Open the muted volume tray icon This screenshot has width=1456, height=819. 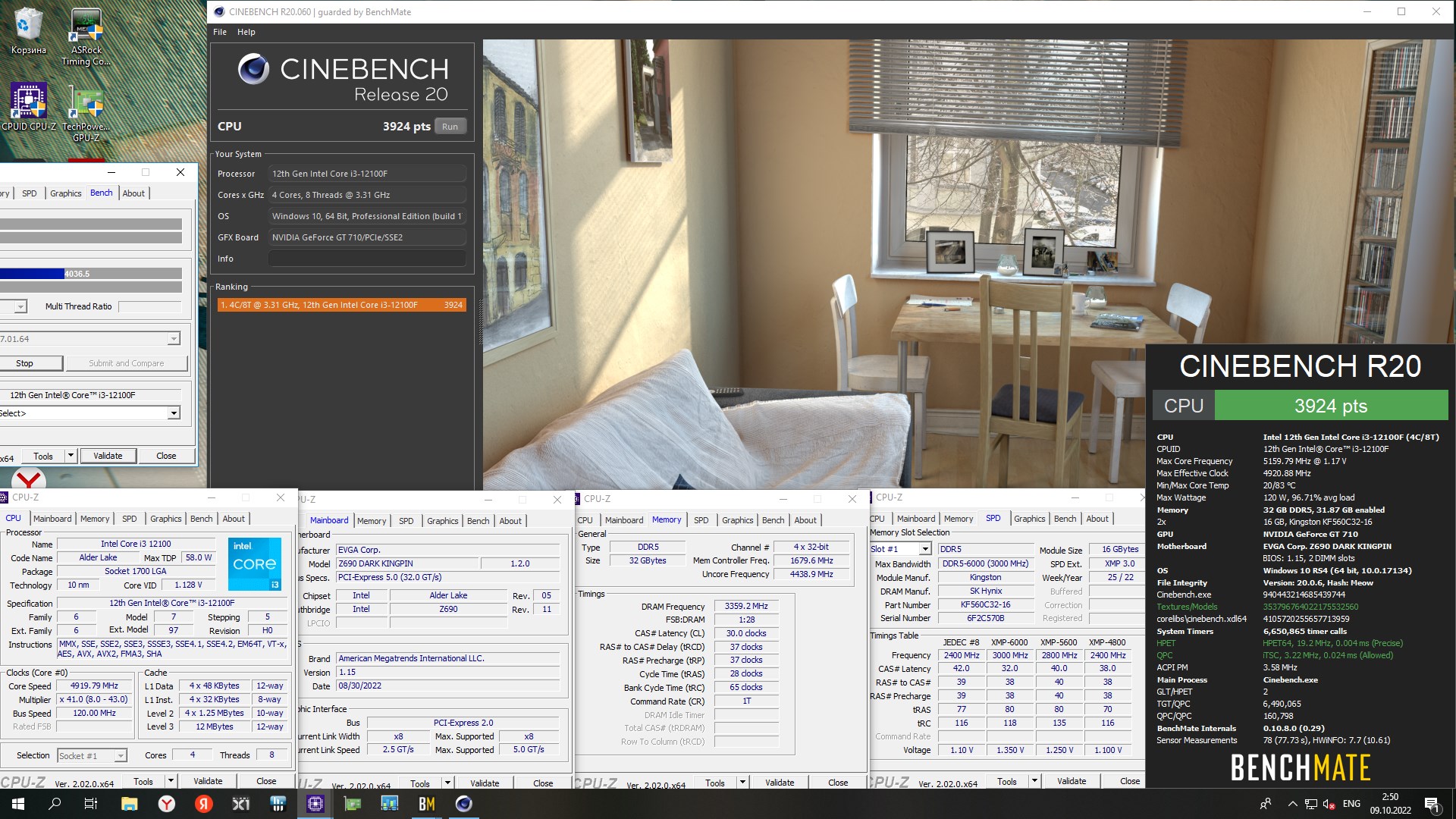[x=1329, y=804]
